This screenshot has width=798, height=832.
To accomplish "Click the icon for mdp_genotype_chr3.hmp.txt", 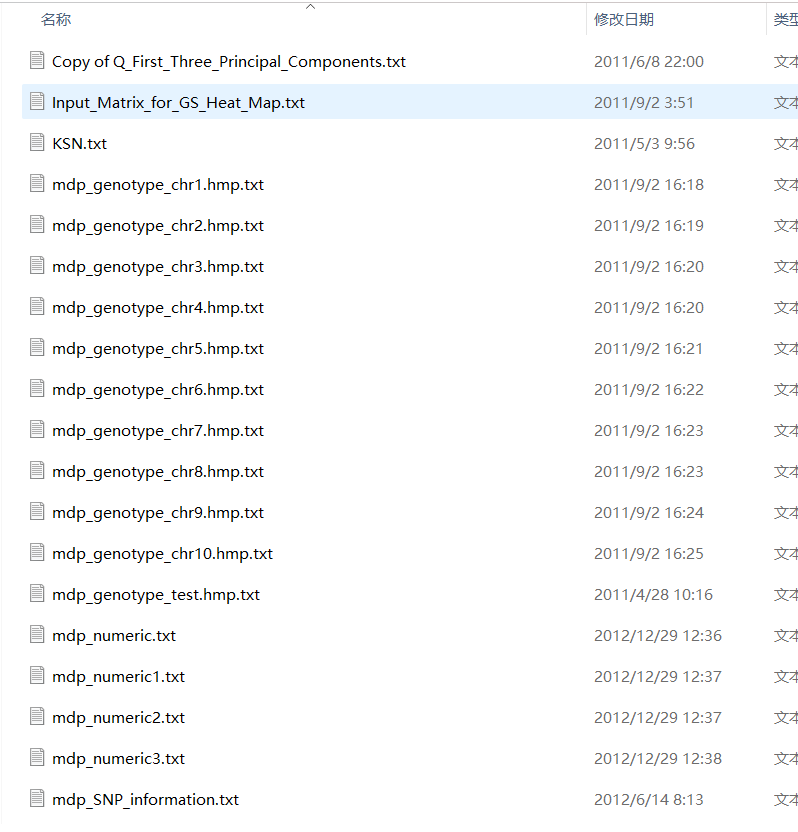I will tap(37, 265).
